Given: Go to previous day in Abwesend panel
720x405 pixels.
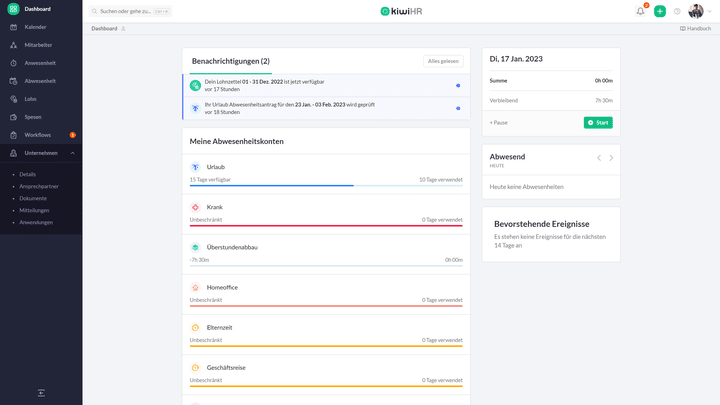Looking at the screenshot, I should coord(598,158).
